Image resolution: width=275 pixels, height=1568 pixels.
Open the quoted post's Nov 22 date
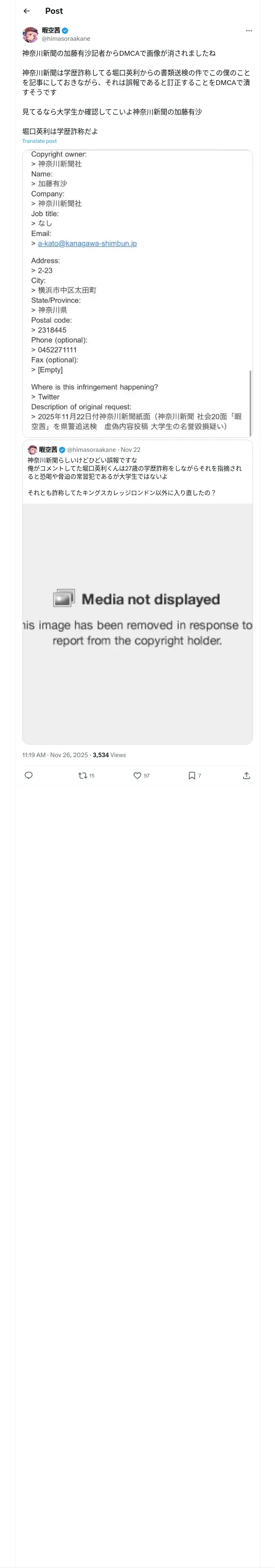(130, 450)
